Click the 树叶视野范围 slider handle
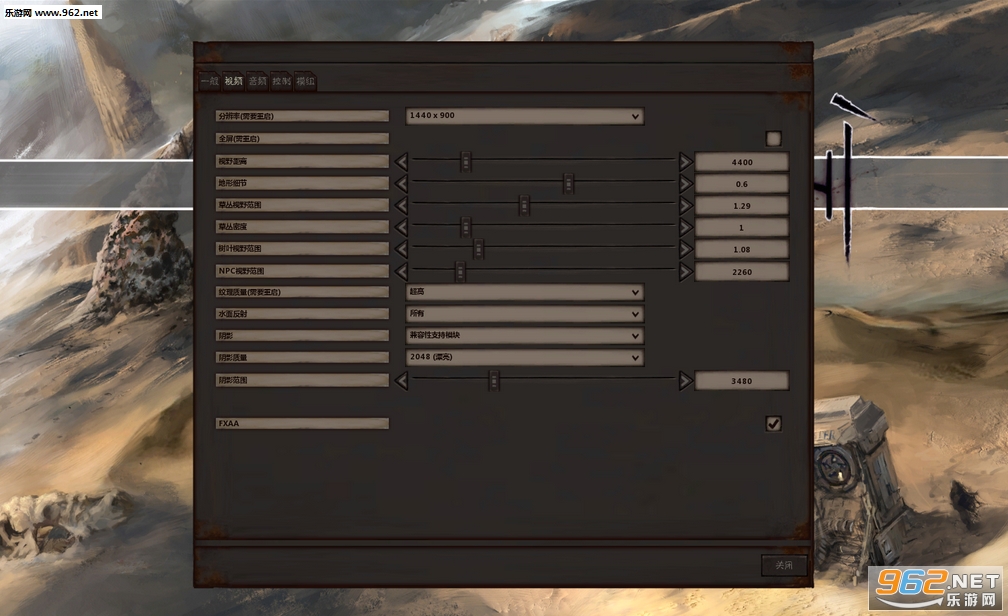Image resolution: width=1008 pixels, height=616 pixels. pos(478,249)
